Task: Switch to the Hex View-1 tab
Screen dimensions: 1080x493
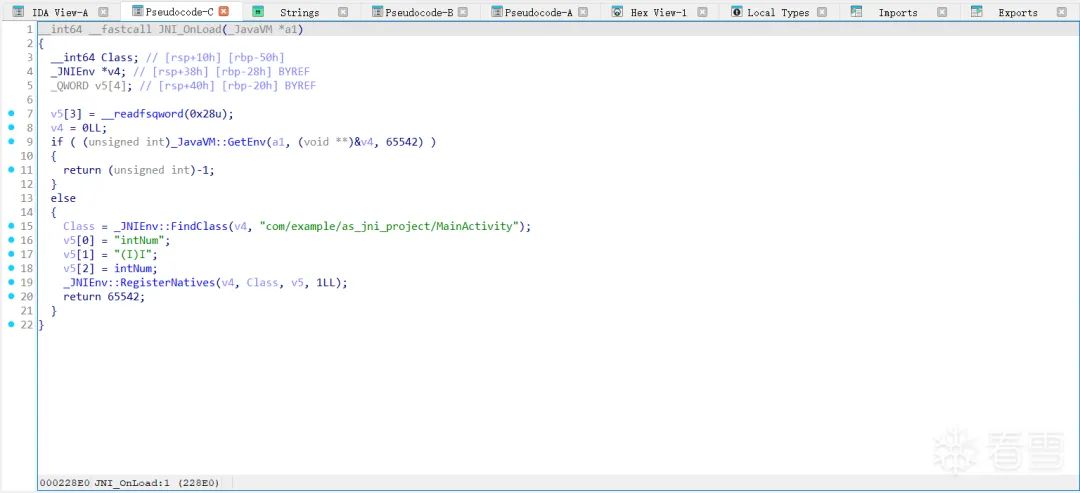Action: 658,12
